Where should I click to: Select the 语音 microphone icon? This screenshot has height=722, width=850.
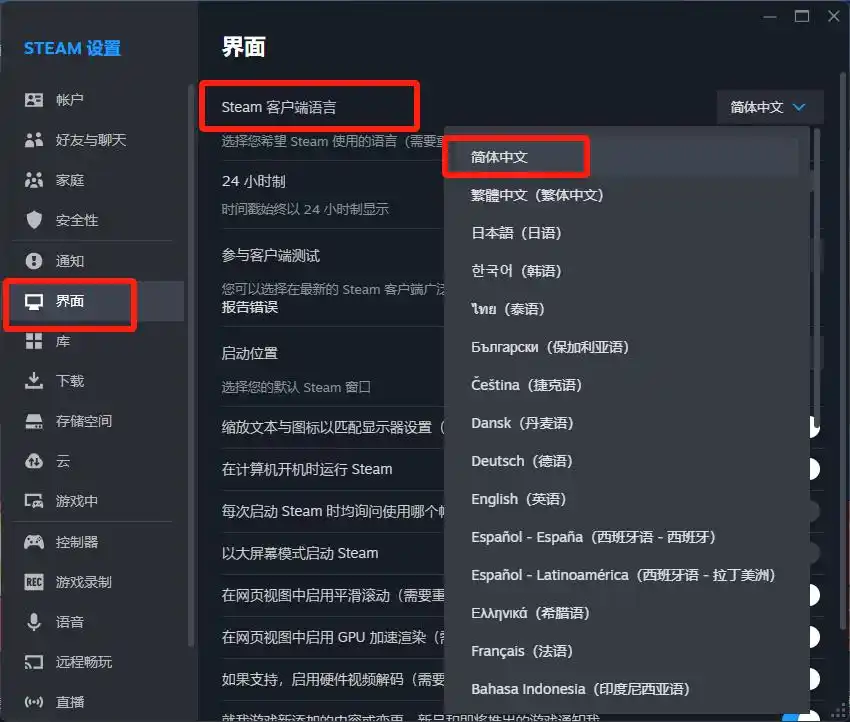coord(34,622)
